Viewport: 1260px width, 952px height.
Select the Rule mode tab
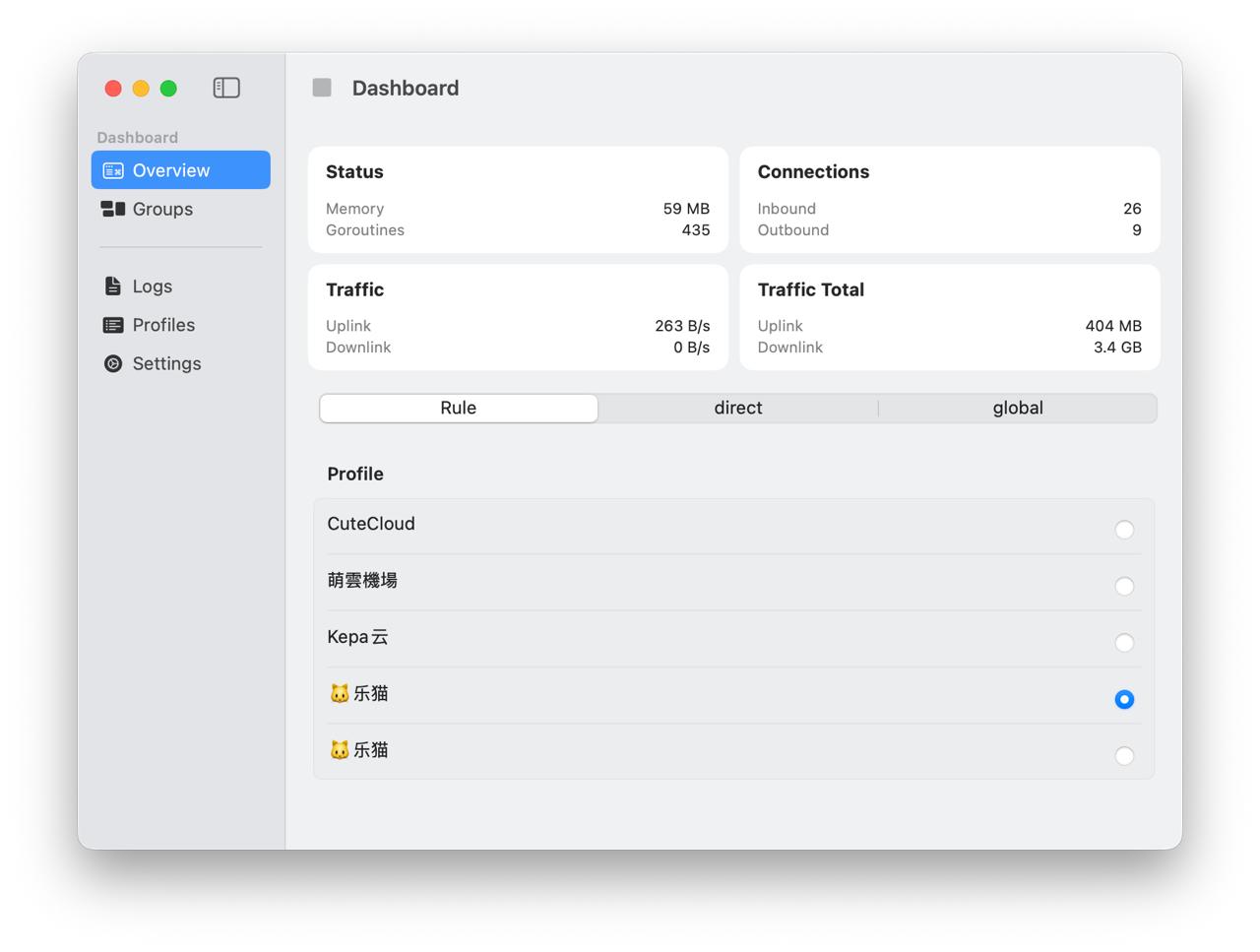coord(459,408)
